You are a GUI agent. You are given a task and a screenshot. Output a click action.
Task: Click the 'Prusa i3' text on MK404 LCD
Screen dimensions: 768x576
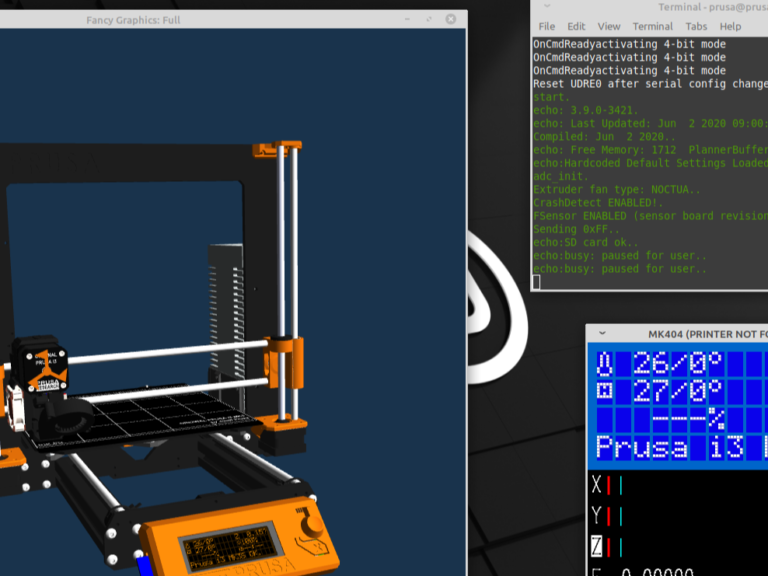click(670, 448)
